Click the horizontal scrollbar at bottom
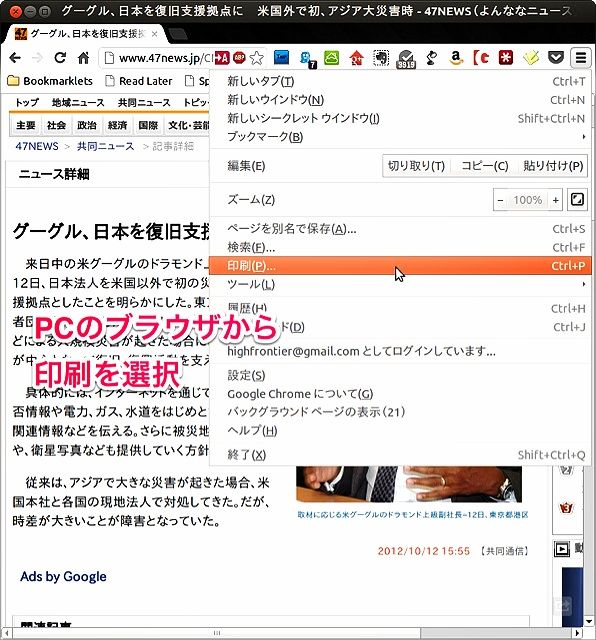The height and width of the screenshot is (640, 596). pos(216,633)
